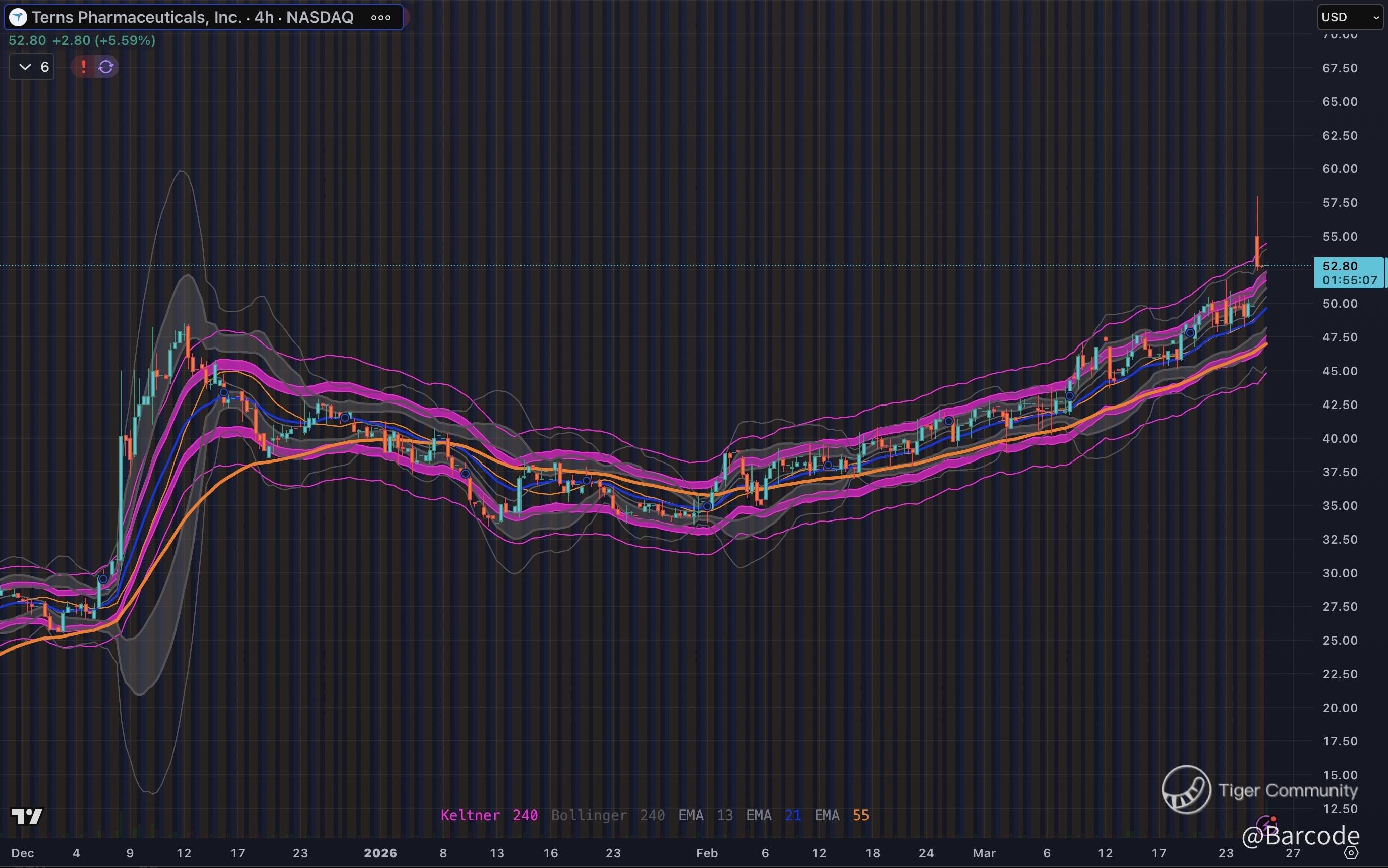The width and height of the screenshot is (1388, 868).
Task: Click the Bollinger 240 indicator label
Action: tap(607, 815)
